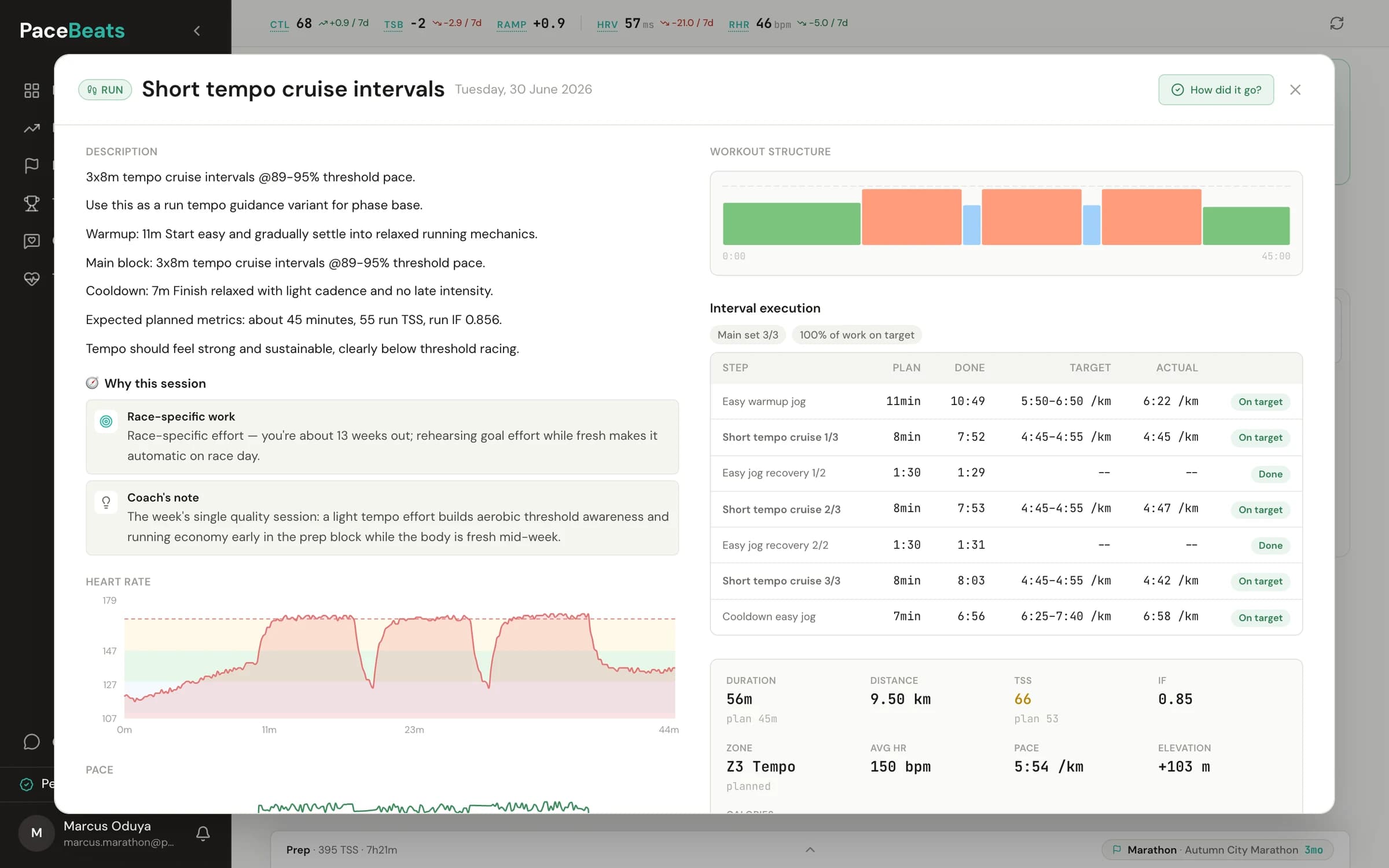Select the Easy warmup jog row

click(1006, 402)
